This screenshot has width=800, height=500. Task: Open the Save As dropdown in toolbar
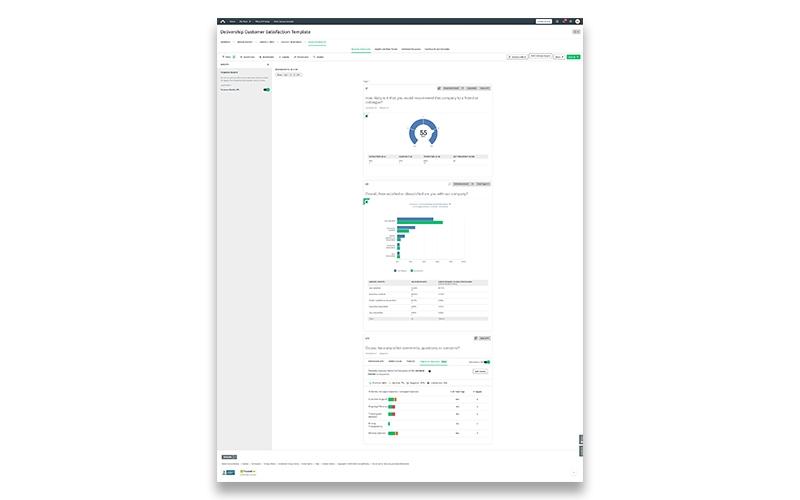[559, 57]
